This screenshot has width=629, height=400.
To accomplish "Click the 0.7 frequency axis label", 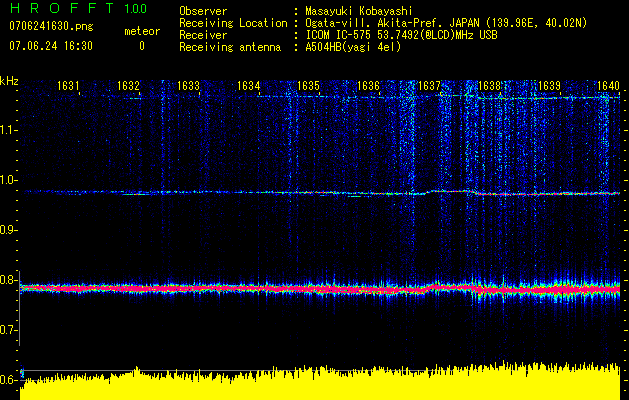I will [x=9, y=330].
